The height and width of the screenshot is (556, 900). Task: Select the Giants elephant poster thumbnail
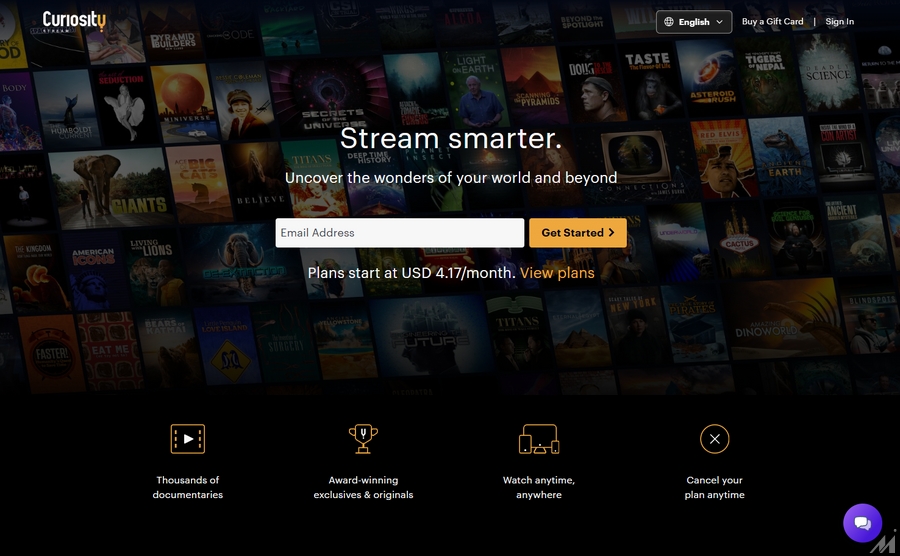tap(110, 186)
